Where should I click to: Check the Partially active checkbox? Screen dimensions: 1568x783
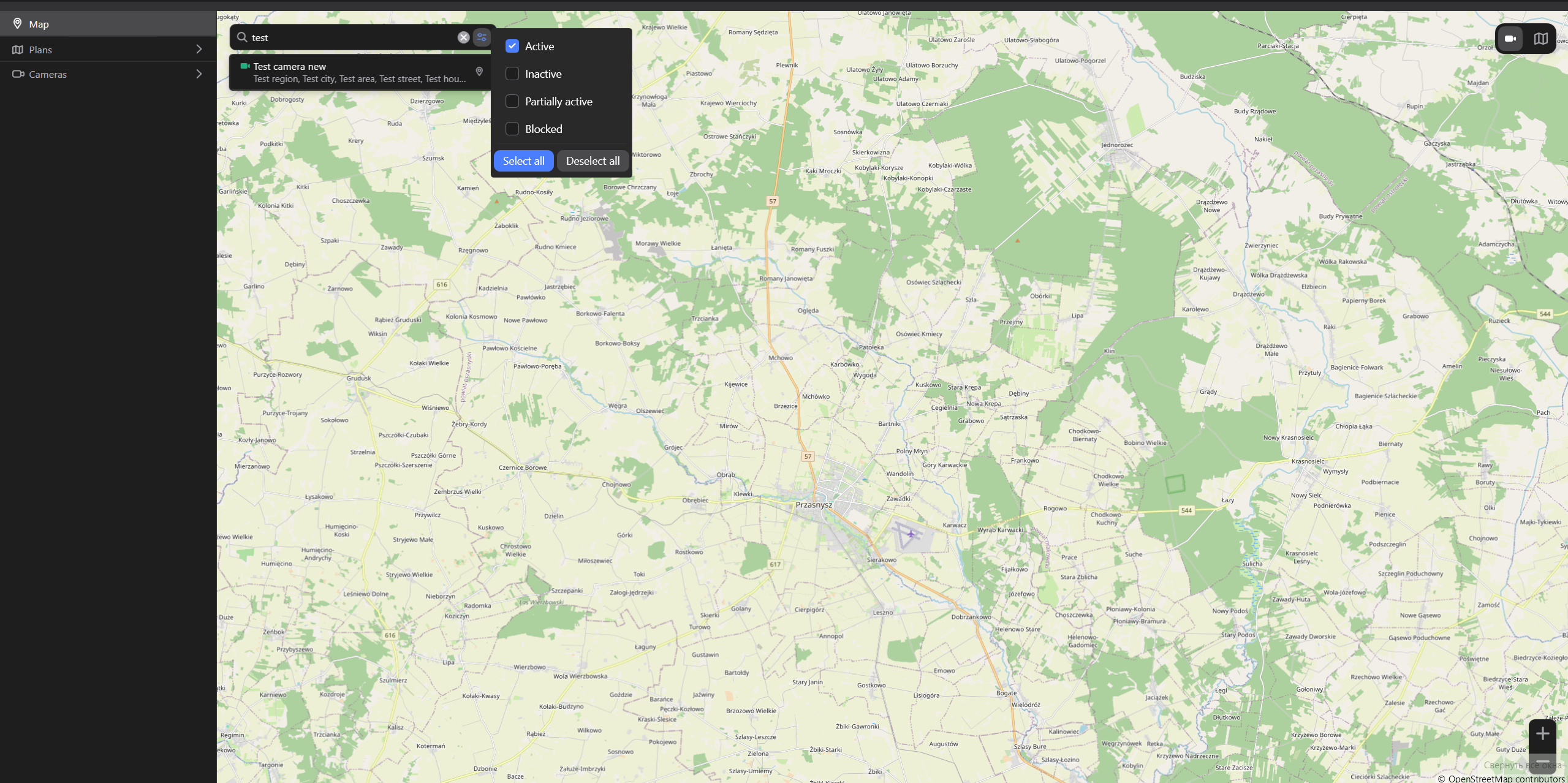512,101
